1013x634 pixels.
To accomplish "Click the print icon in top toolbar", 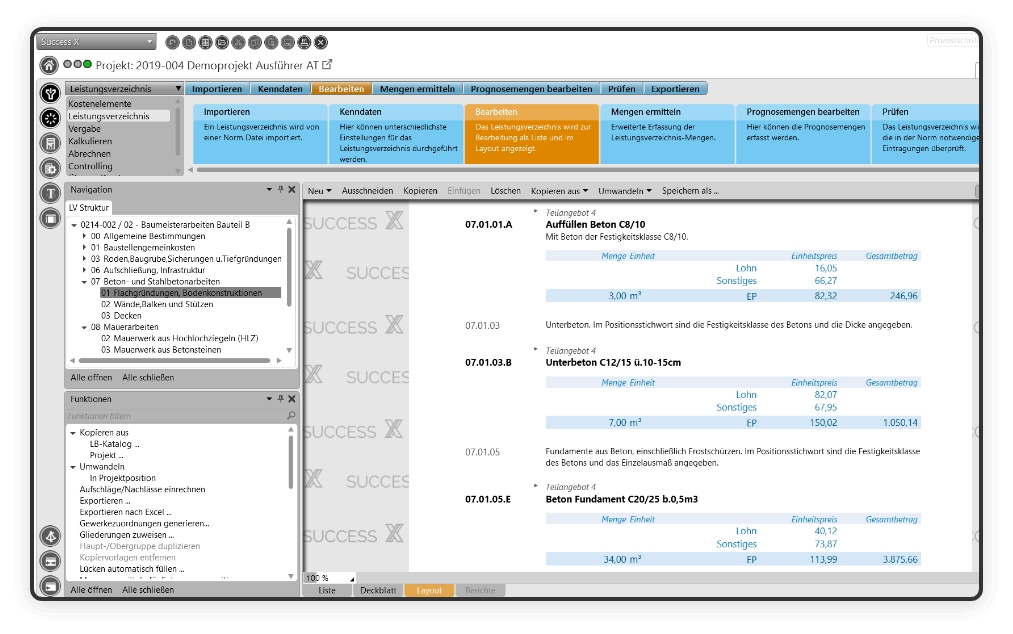I will (x=304, y=43).
